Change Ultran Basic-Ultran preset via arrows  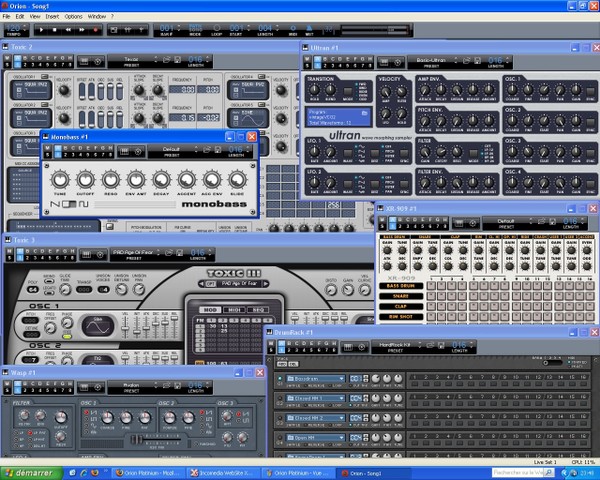[456, 60]
